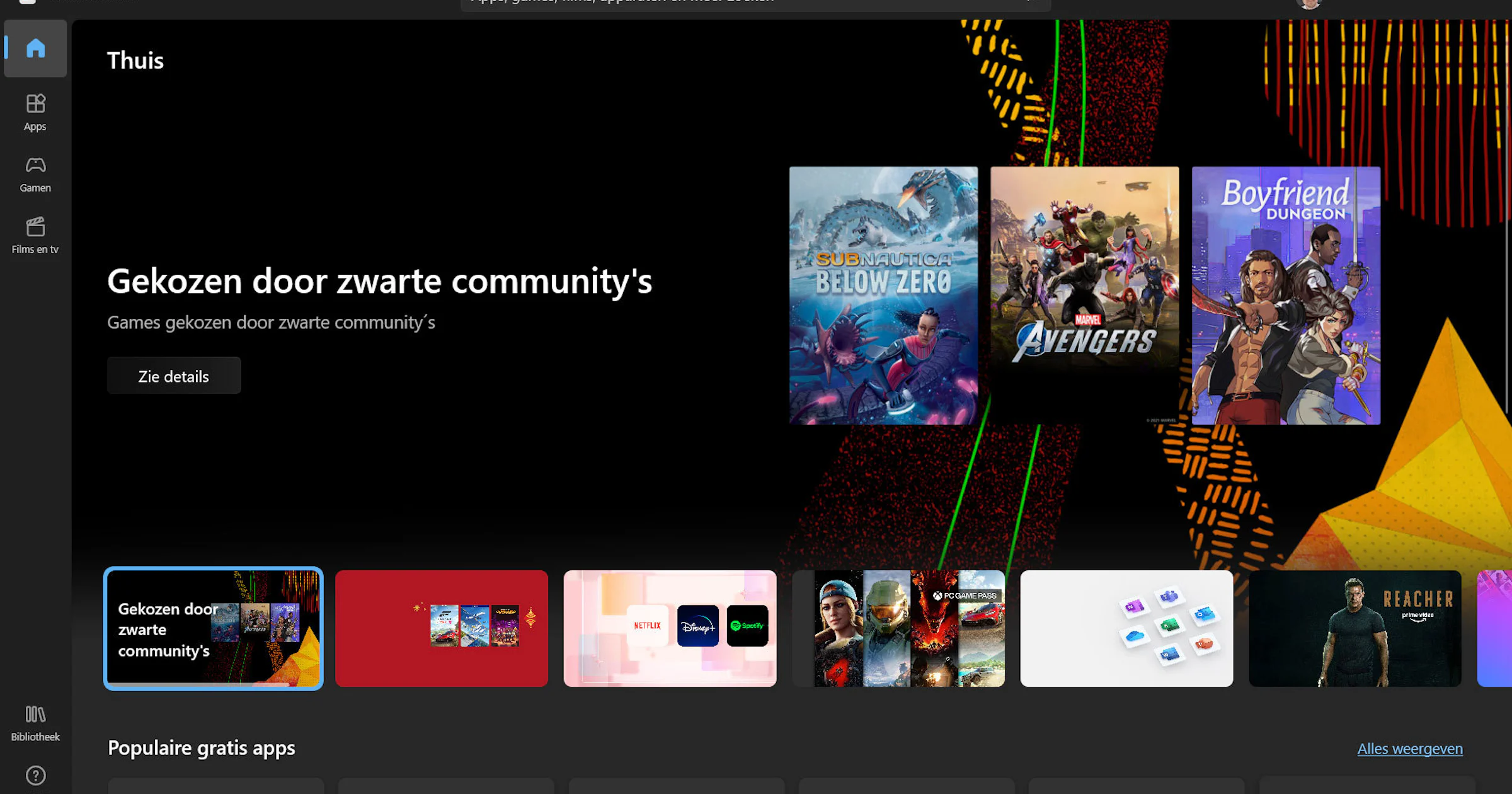Open the Gamen section in sidebar
This screenshot has height=794, width=1512.
coord(35,174)
